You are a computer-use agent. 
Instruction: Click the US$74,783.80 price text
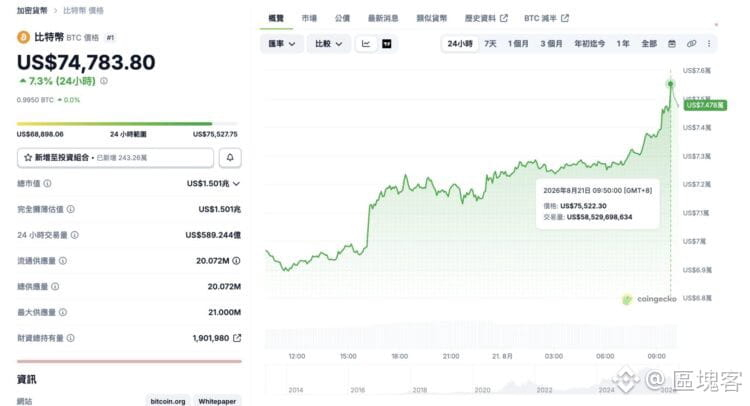coord(86,62)
